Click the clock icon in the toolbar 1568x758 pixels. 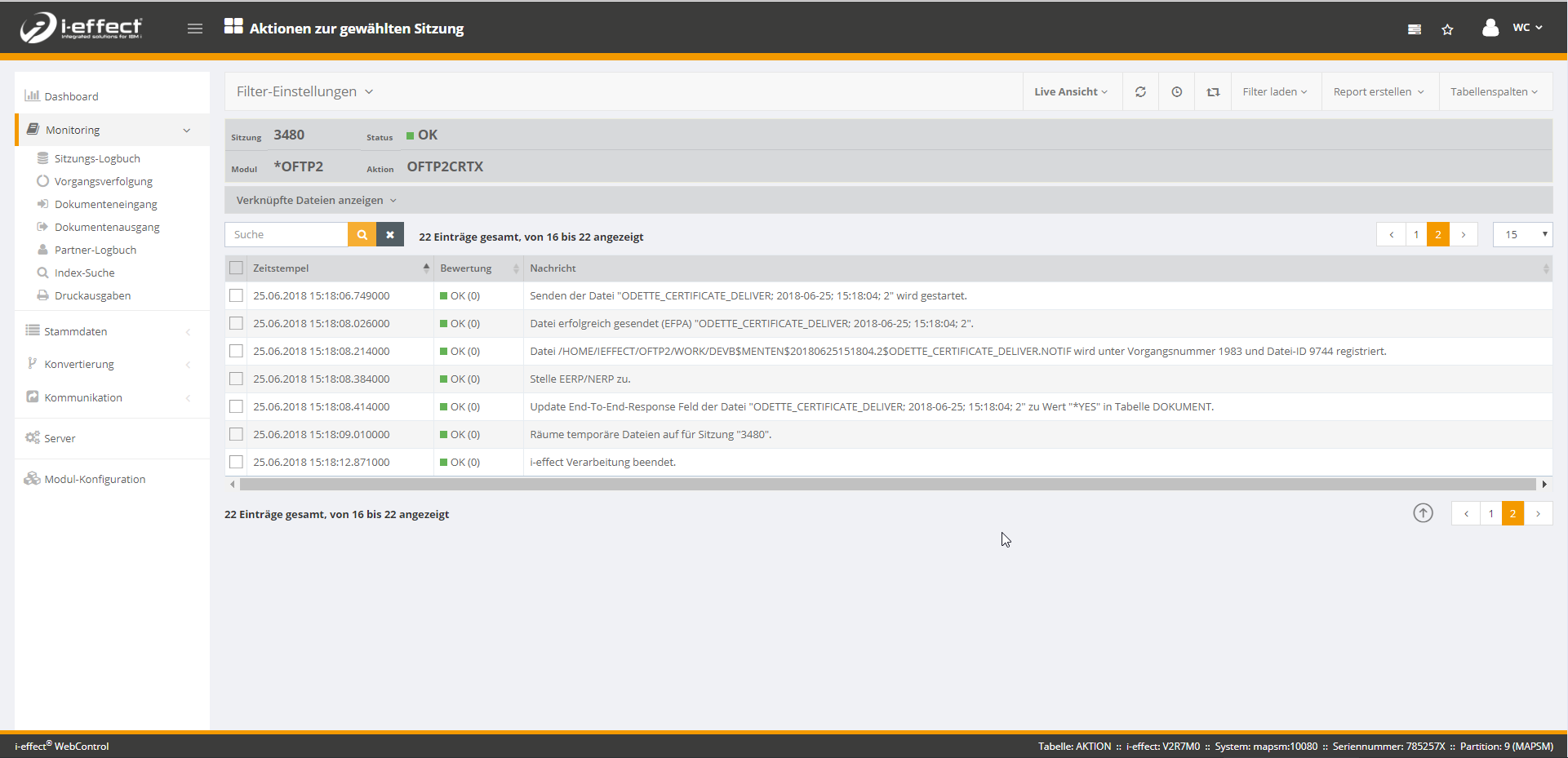pyautogui.click(x=1176, y=92)
